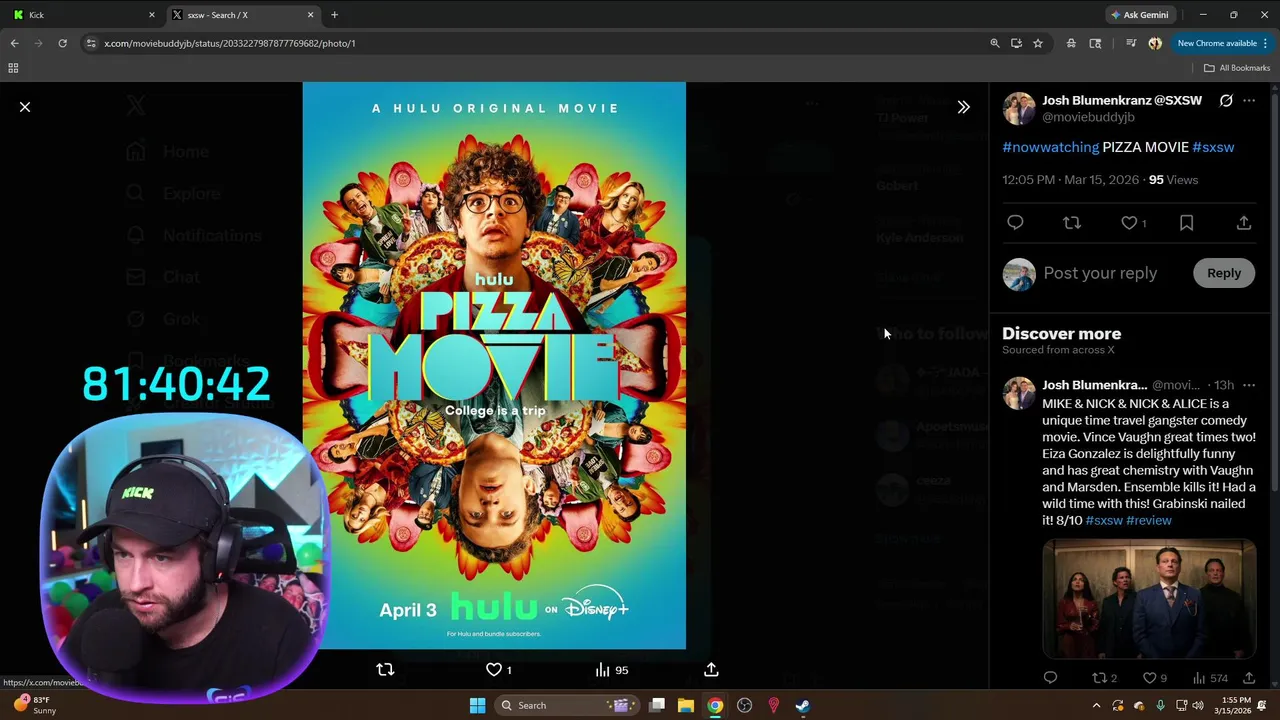
Task: Click the taskbar Search box
Action: 567,705
